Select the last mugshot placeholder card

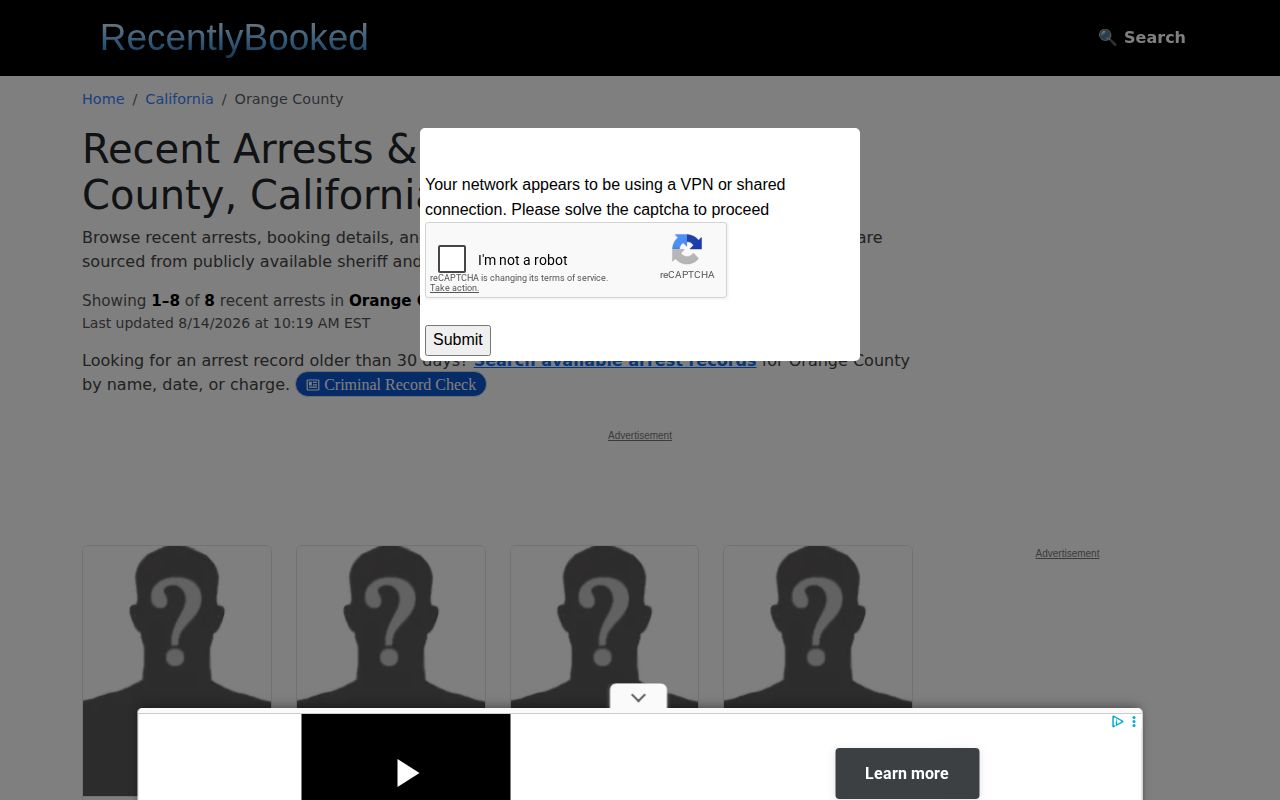(x=818, y=671)
